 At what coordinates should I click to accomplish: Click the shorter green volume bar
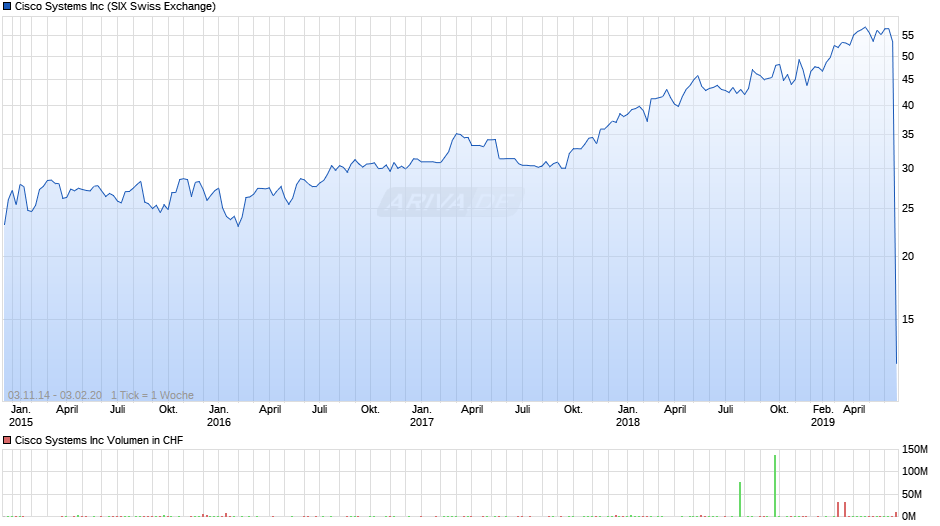(740, 499)
